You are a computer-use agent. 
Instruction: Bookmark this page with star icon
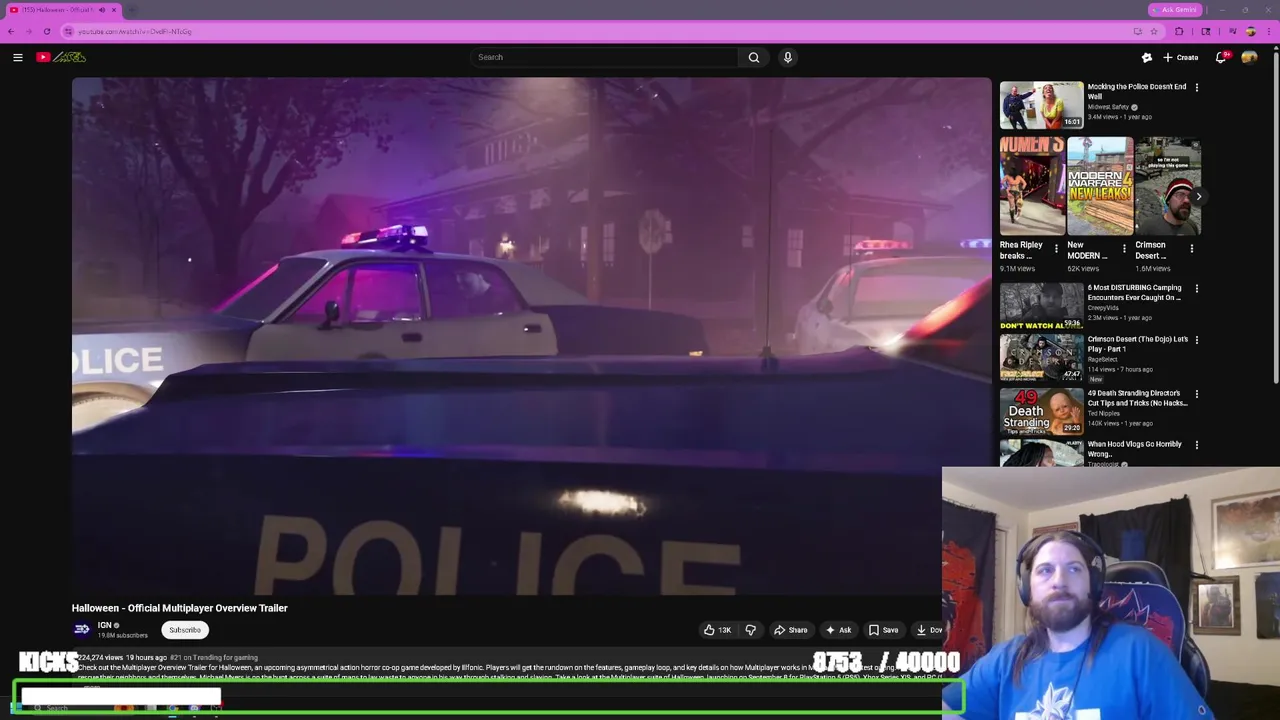click(x=1153, y=31)
